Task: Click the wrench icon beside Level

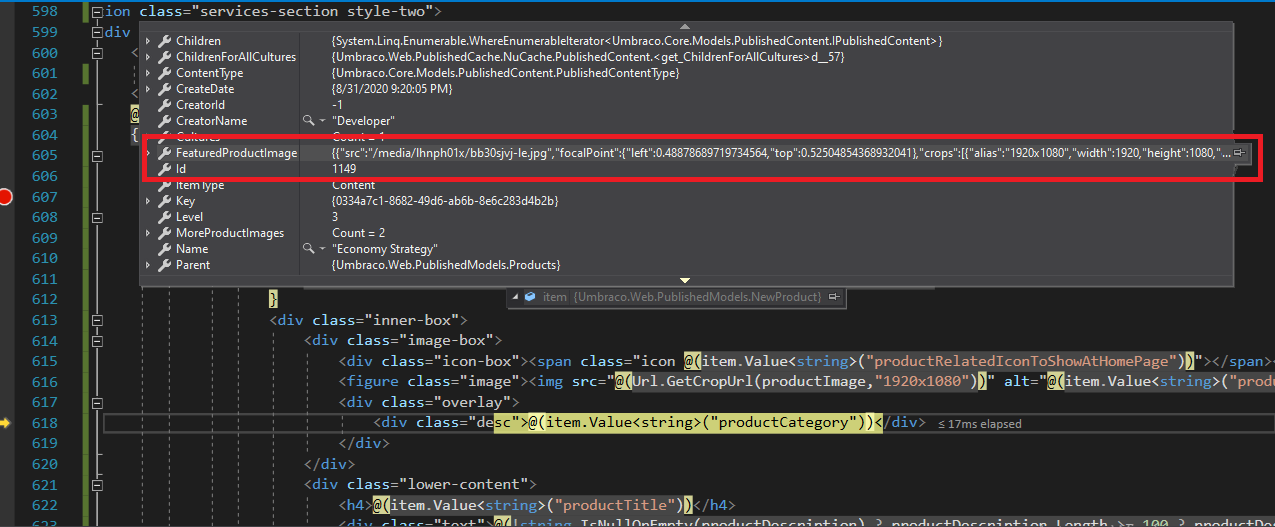Action: [164, 217]
